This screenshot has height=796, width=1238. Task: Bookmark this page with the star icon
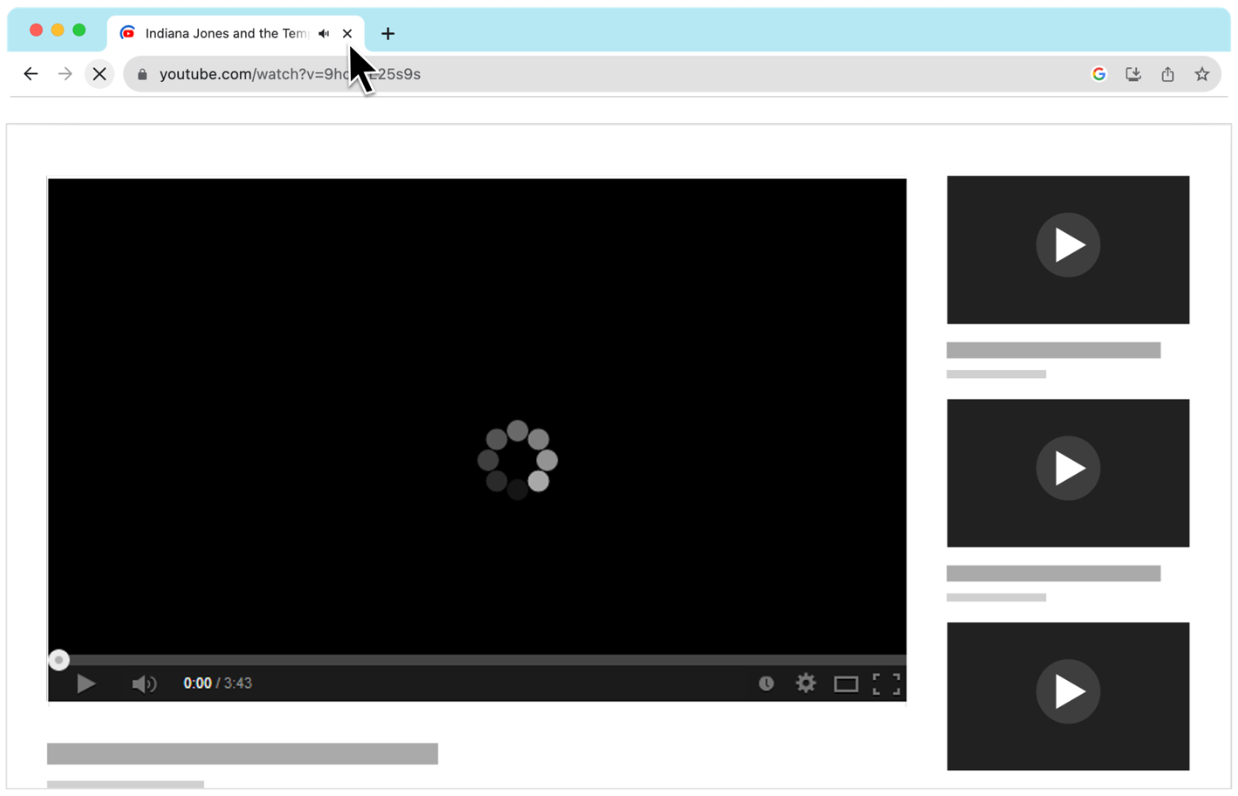pos(1202,74)
